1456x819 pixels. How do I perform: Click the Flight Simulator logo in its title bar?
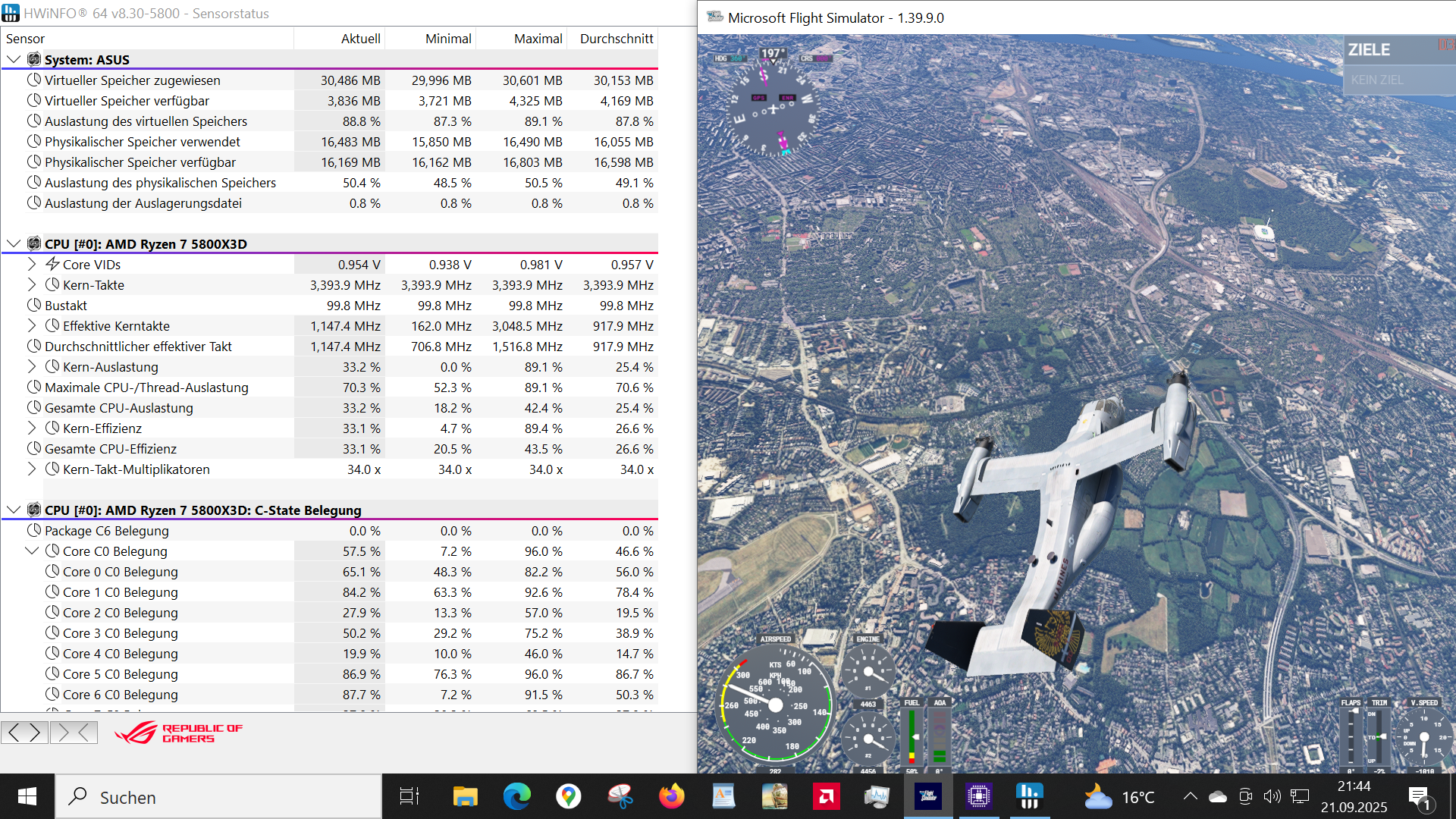click(716, 16)
